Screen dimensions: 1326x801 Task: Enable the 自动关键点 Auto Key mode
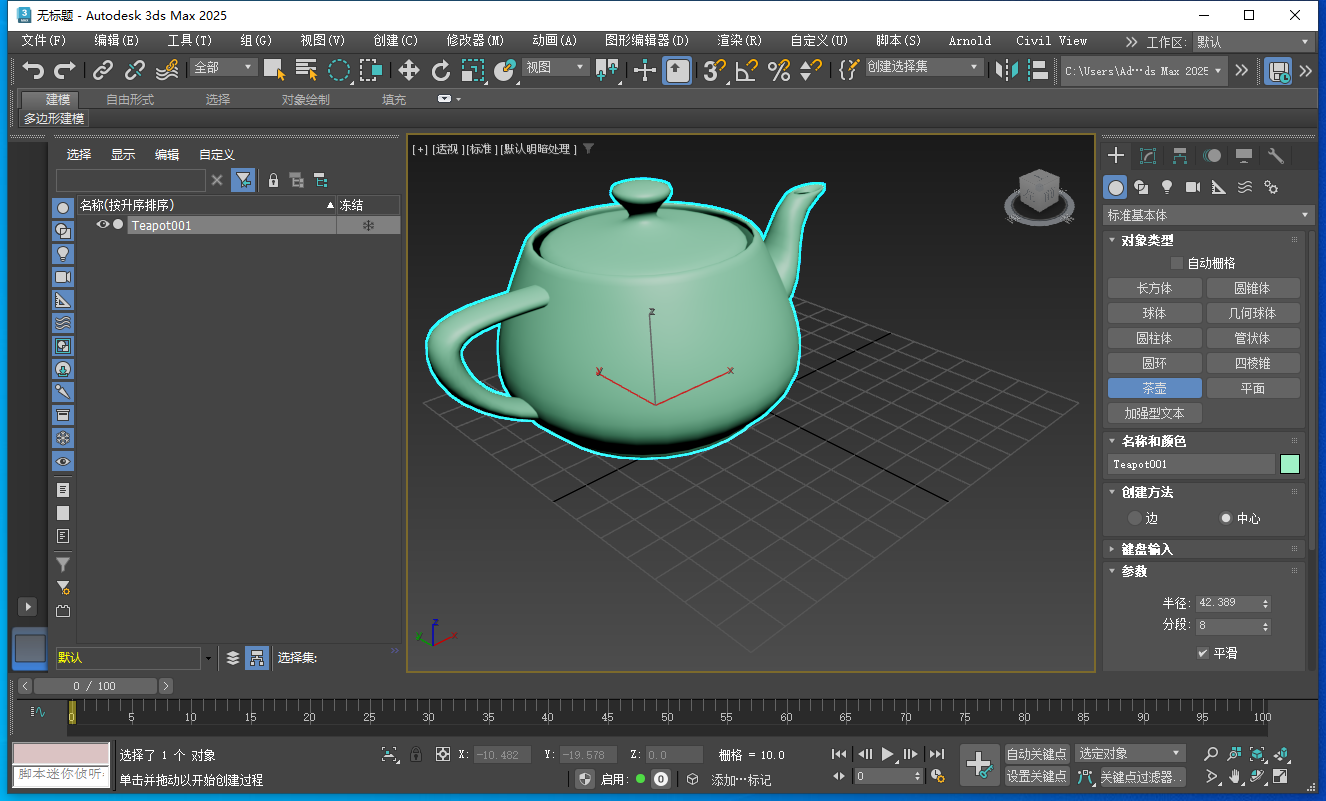pyautogui.click(x=1037, y=753)
